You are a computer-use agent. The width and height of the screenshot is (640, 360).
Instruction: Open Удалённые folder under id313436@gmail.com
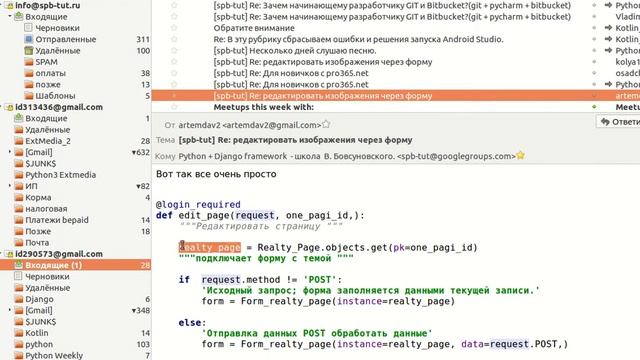click(x=47, y=129)
